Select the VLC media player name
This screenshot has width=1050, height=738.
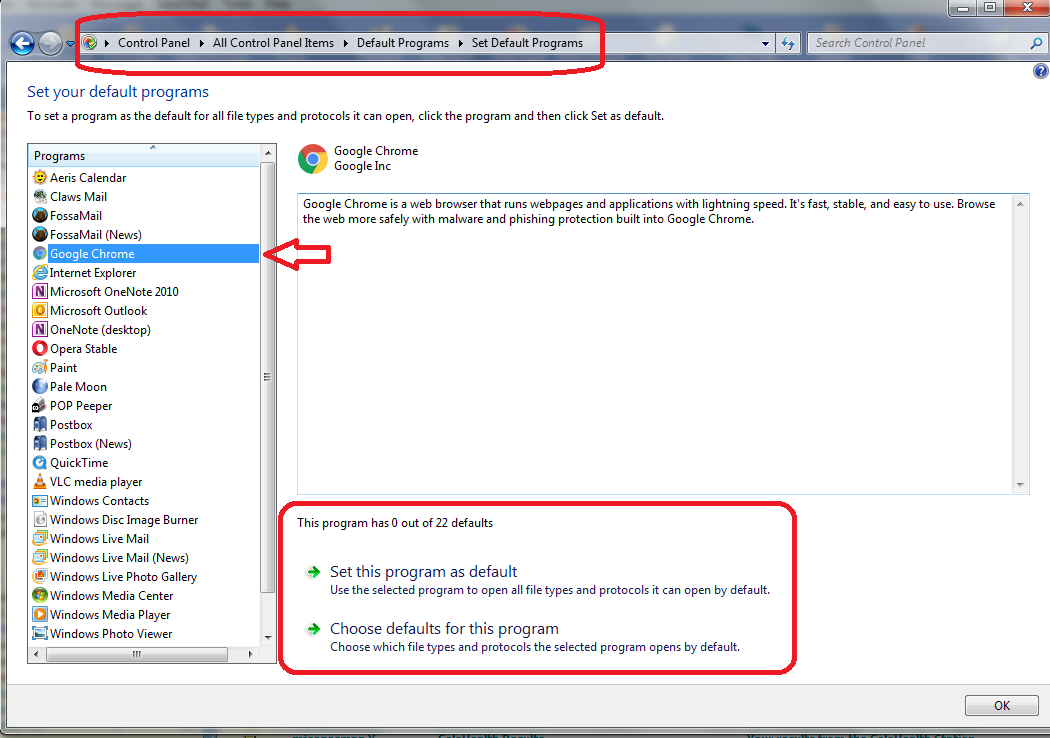tap(96, 482)
